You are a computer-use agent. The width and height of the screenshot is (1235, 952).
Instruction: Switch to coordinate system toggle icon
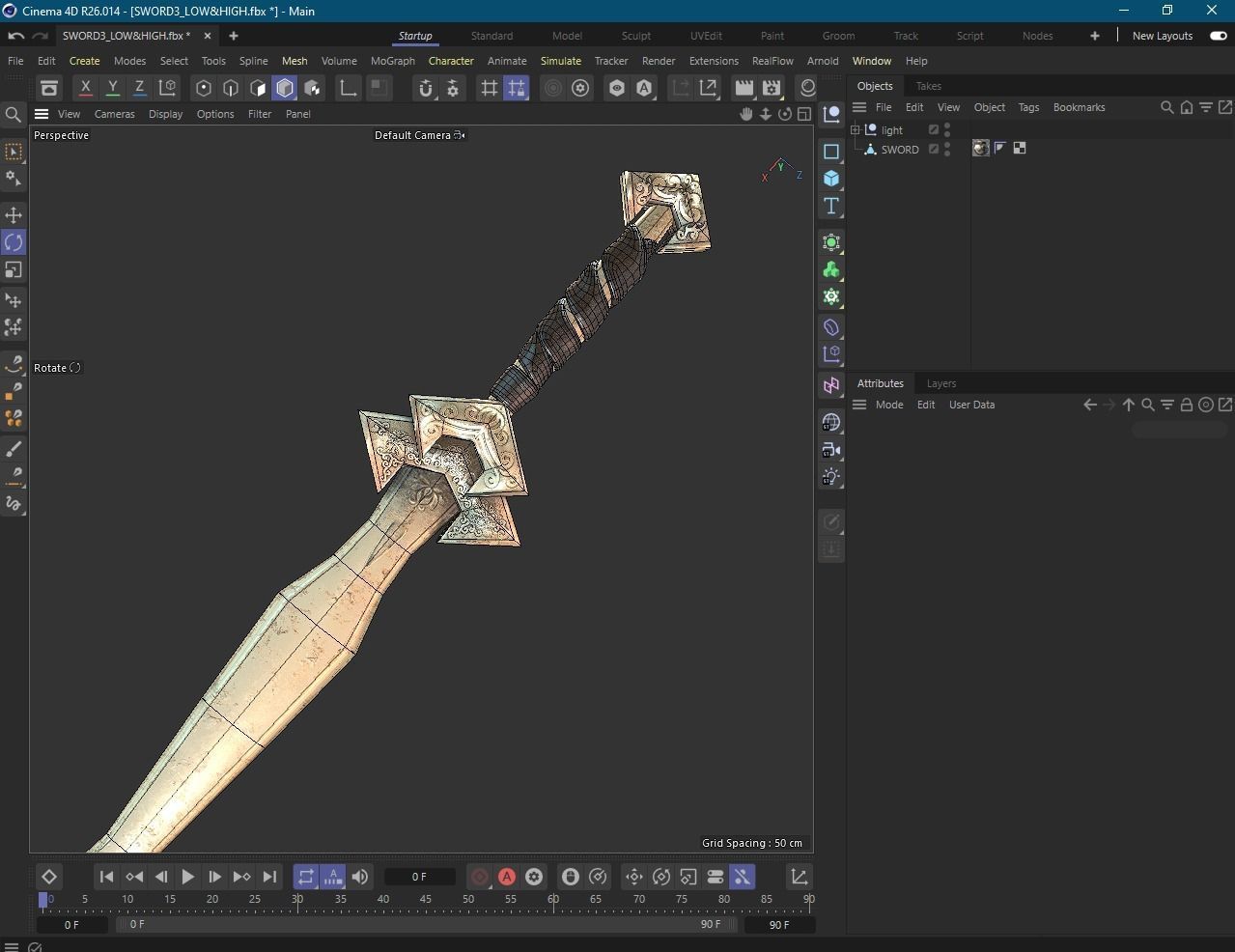click(x=167, y=88)
